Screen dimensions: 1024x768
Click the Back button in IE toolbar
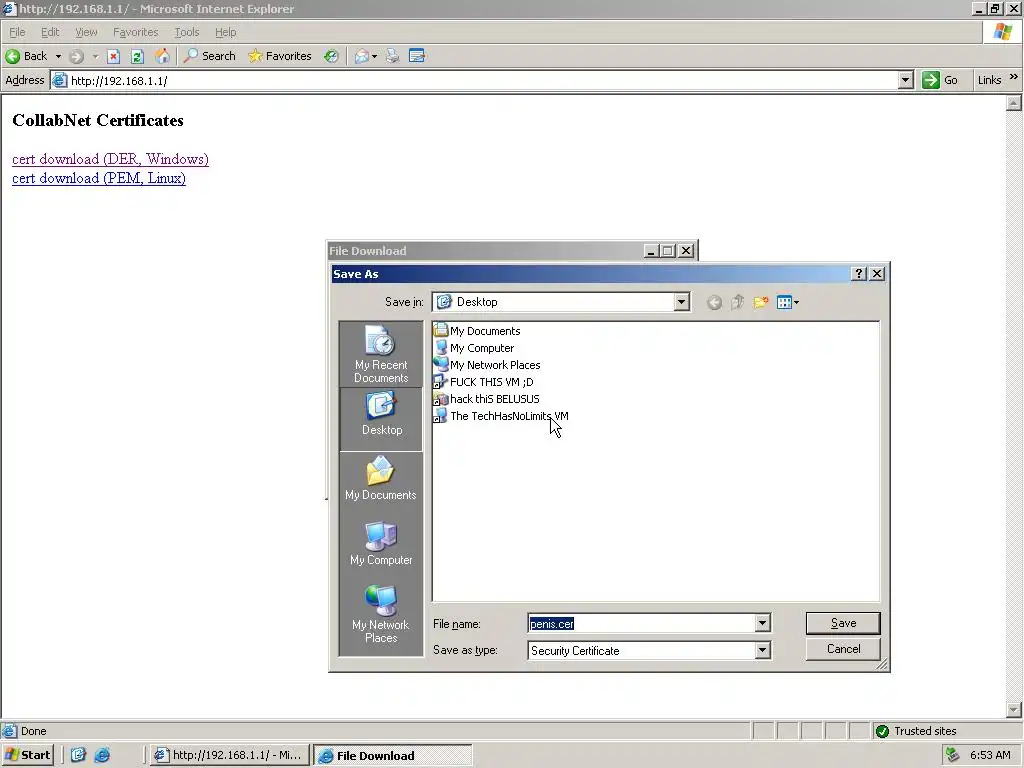click(27, 56)
